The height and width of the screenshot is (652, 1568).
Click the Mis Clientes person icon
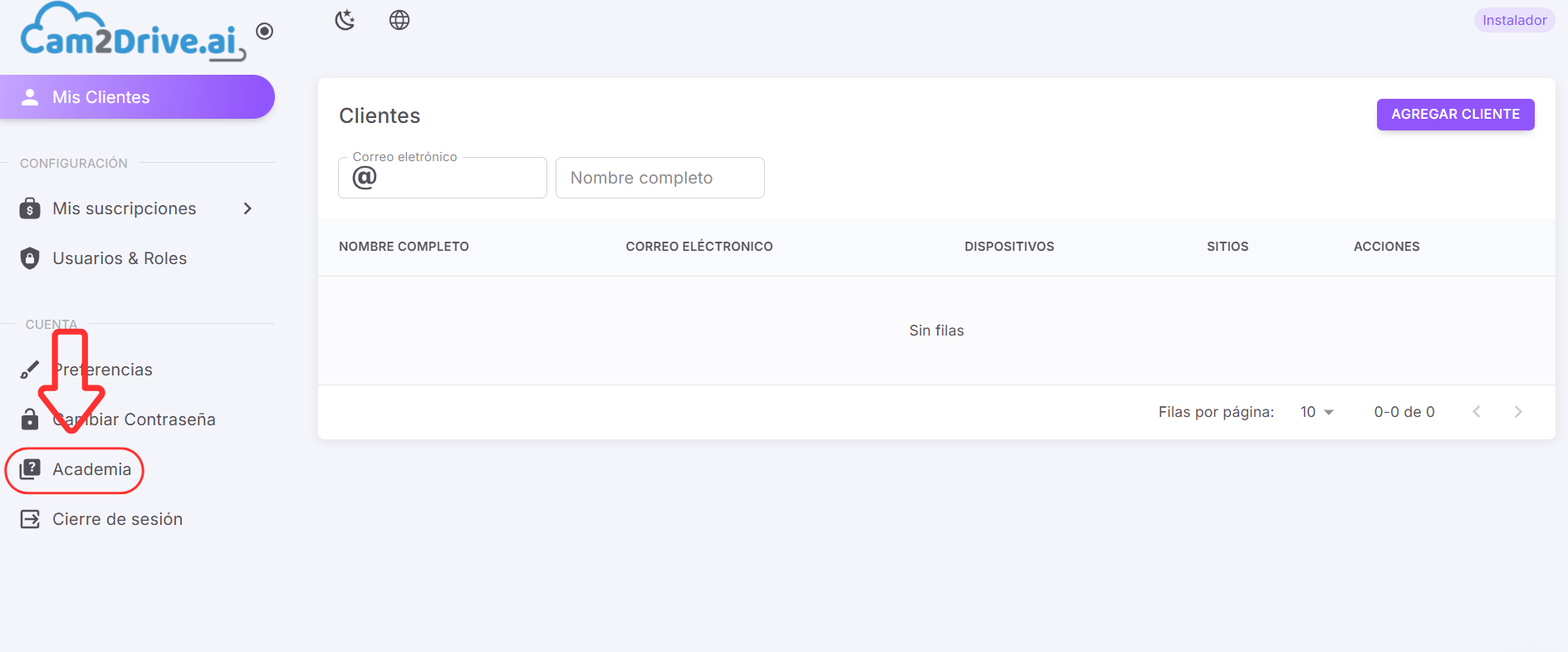coord(30,97)
